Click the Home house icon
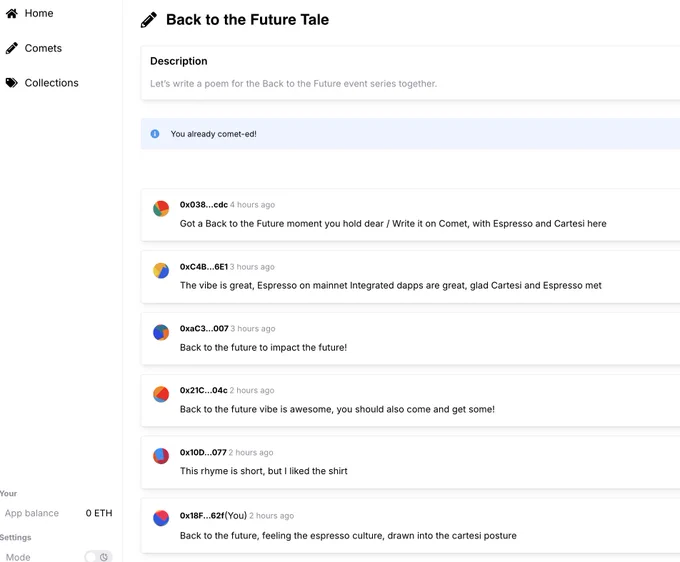 click(12, 13)
